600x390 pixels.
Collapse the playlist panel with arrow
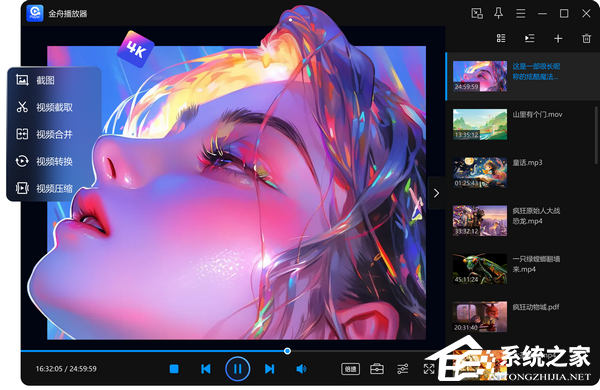(x=436, y=193)
